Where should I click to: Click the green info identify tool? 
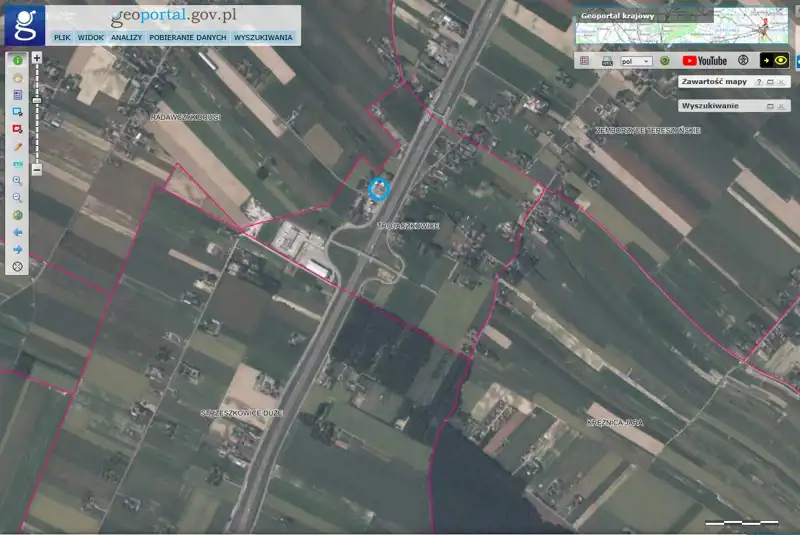[x=17, y=60]
